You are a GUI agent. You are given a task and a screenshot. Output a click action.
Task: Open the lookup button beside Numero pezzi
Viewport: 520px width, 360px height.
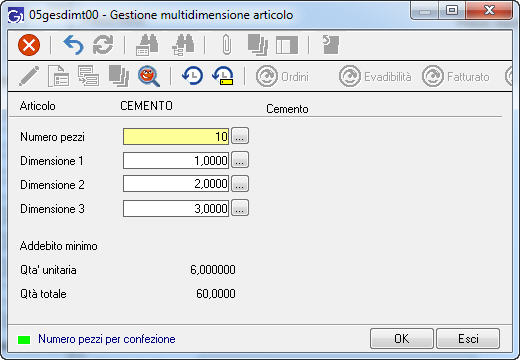point(240,136)
